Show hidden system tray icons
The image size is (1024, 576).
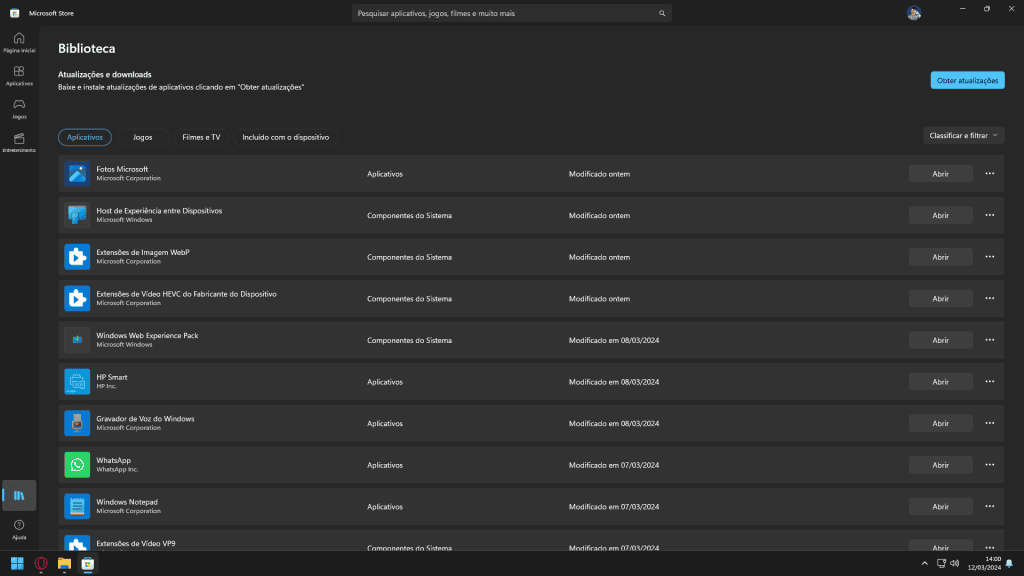[924, 564]
